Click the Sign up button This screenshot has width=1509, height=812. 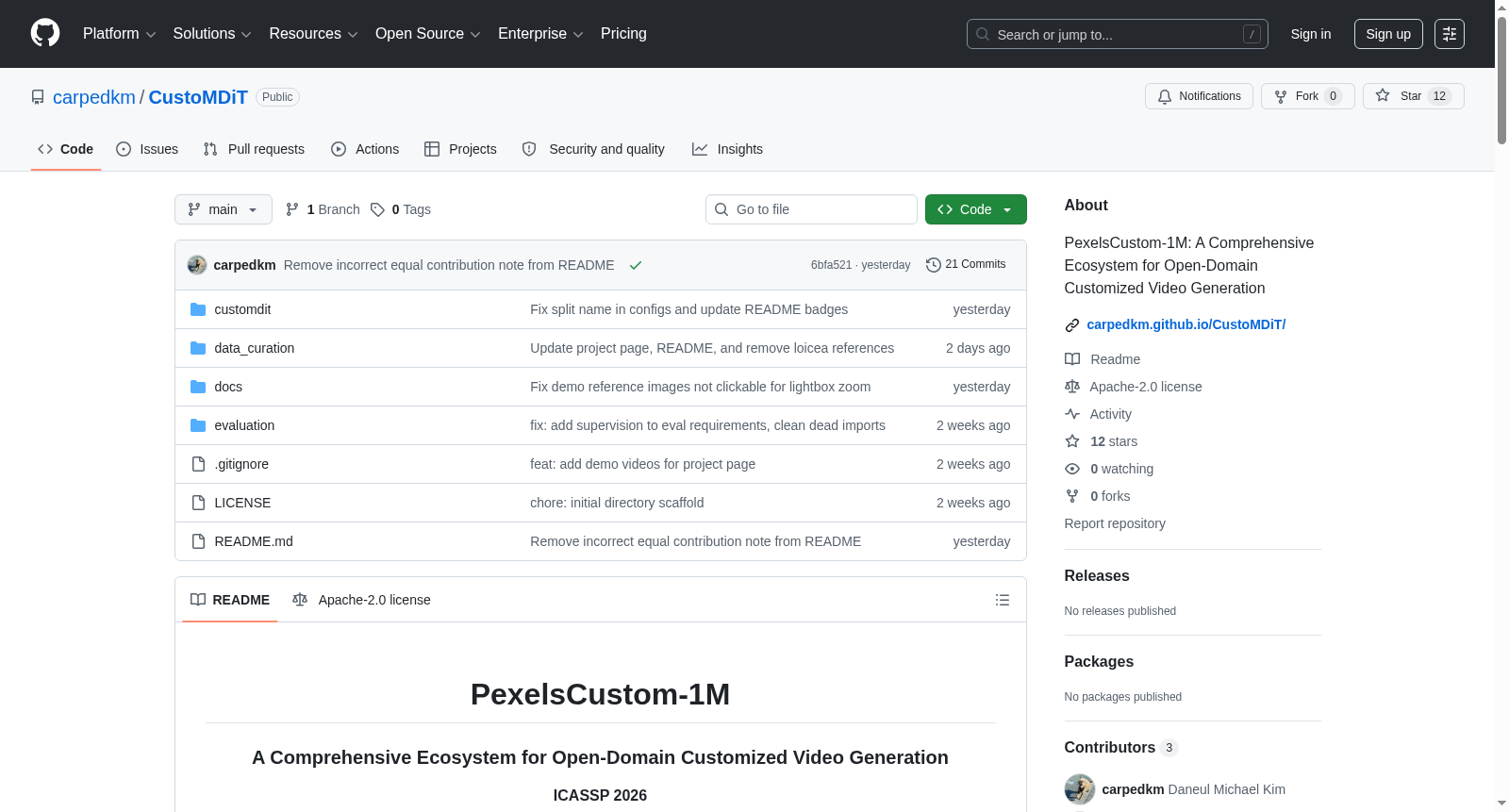tap(1388, 34)
